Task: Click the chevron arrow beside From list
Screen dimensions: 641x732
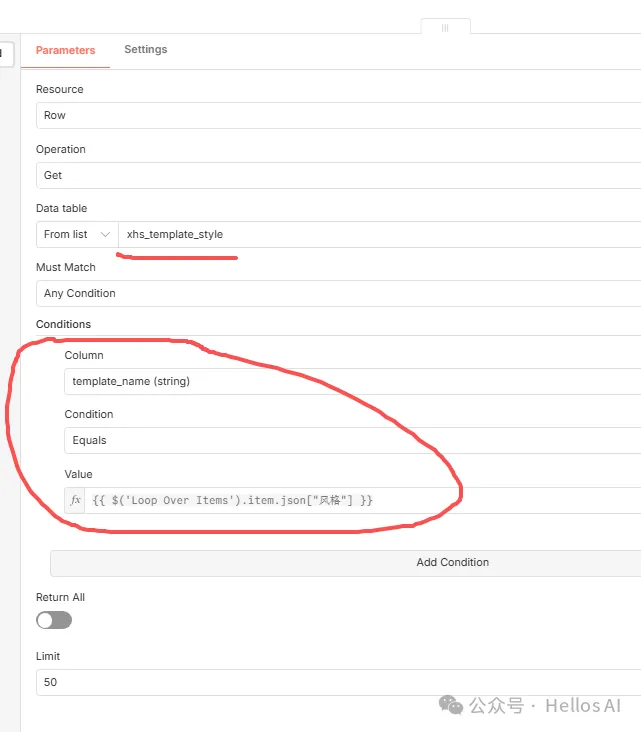Action: coord(105,235)
